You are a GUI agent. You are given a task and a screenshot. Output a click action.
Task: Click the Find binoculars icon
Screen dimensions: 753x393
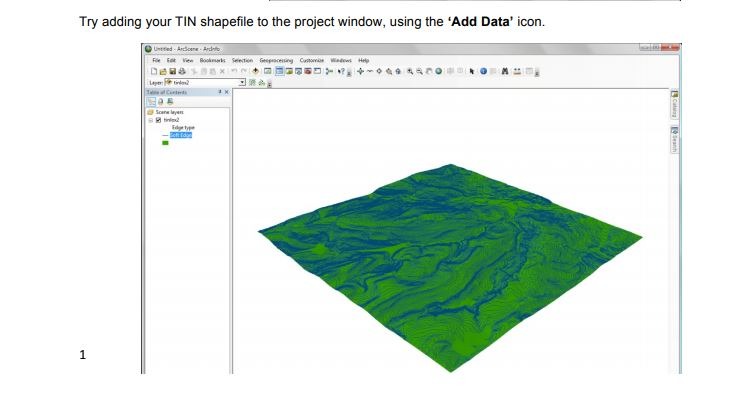point(505,71)
